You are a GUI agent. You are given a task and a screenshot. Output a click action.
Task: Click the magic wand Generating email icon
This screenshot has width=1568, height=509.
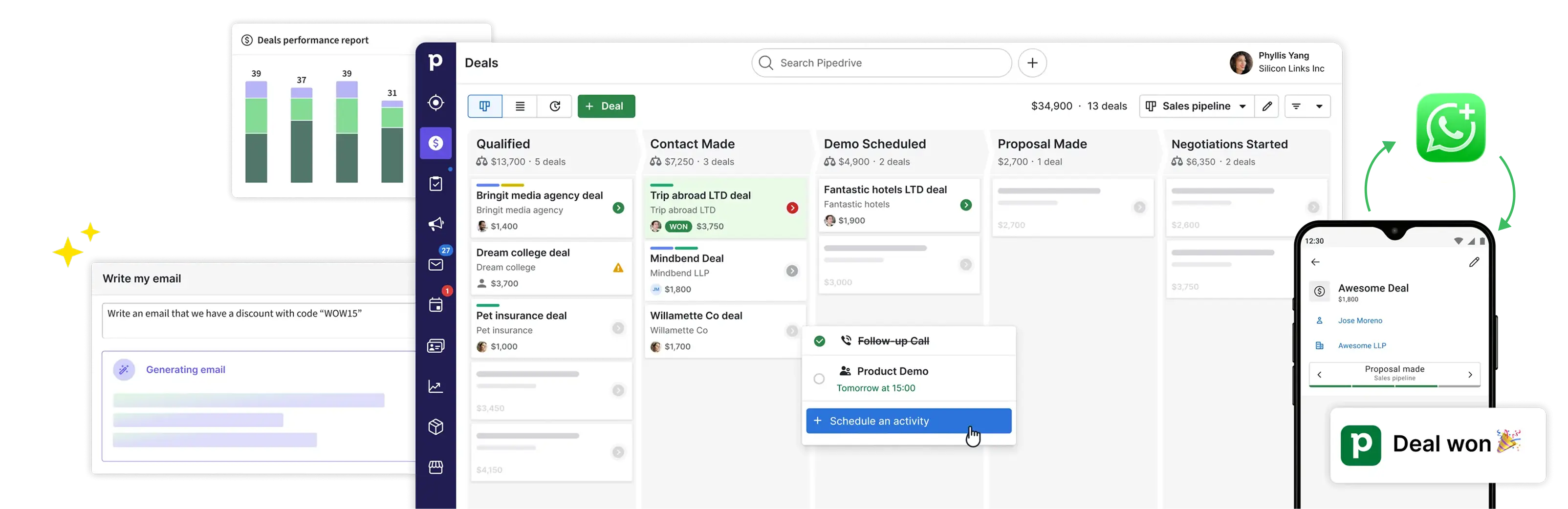click(124, 369)
